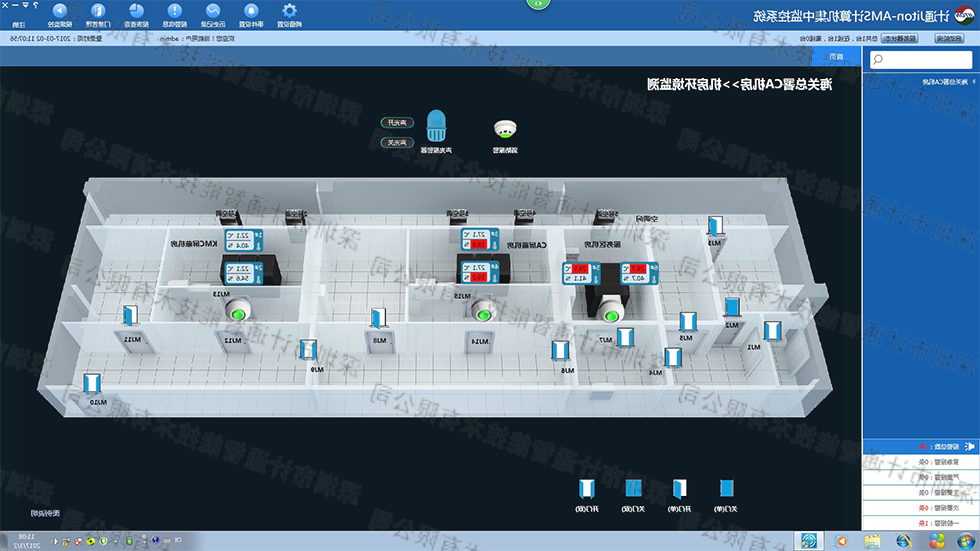The image size is (980, 551).
Task: Click the 温感报警 smoke detector icon
Action: (505, 129)
